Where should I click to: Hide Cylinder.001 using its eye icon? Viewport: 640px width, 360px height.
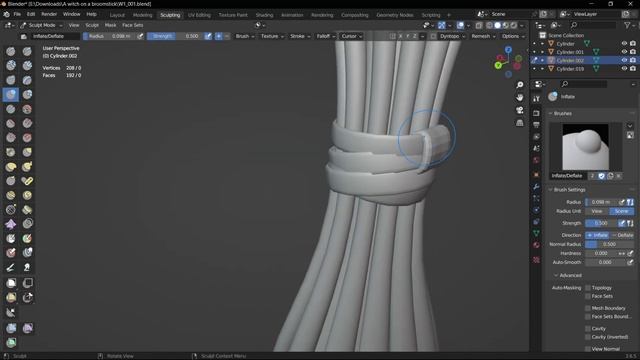pos(624,52)
